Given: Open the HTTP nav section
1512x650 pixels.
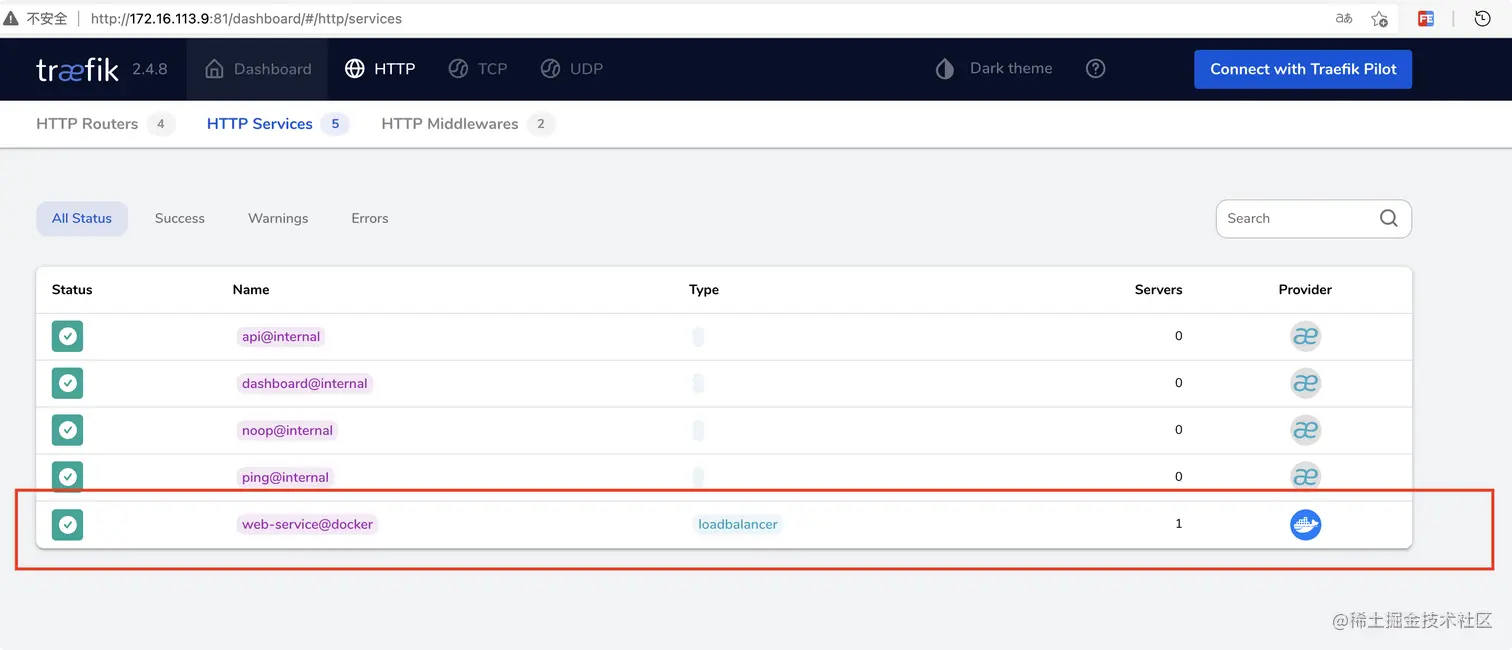Looking at the screenshot, I should coord(380,69).
